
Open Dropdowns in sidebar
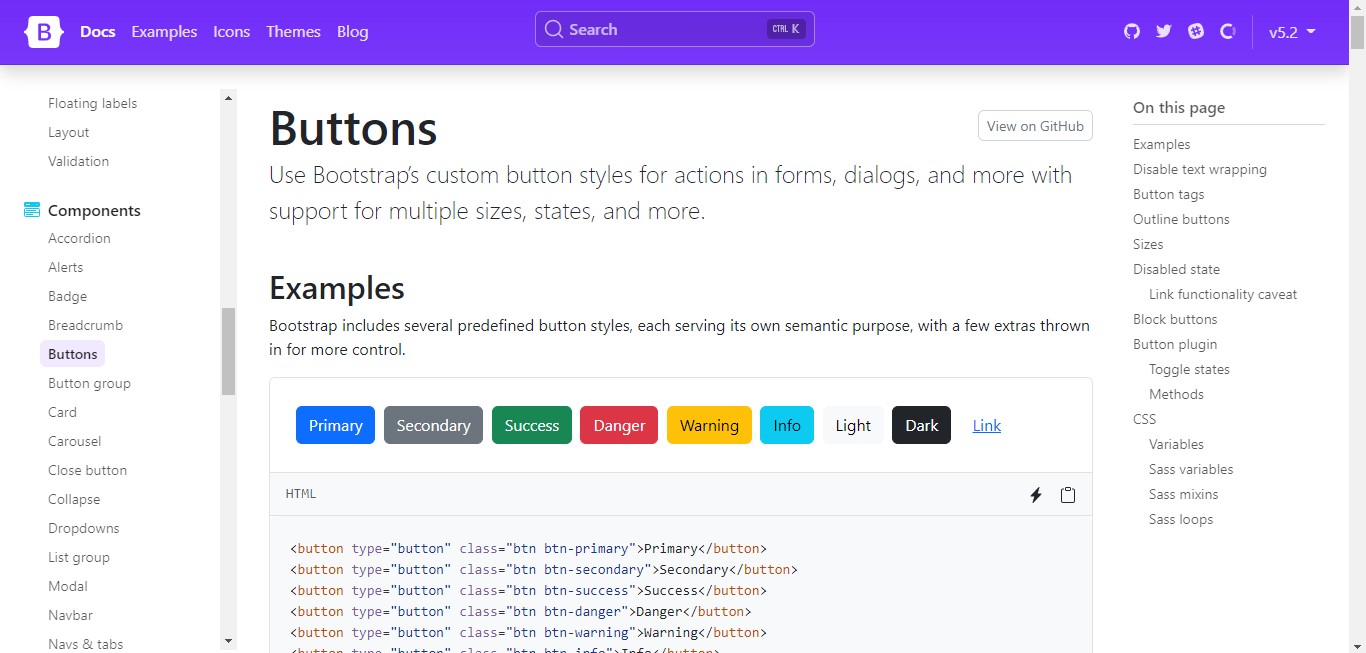[x=83, y=528]
